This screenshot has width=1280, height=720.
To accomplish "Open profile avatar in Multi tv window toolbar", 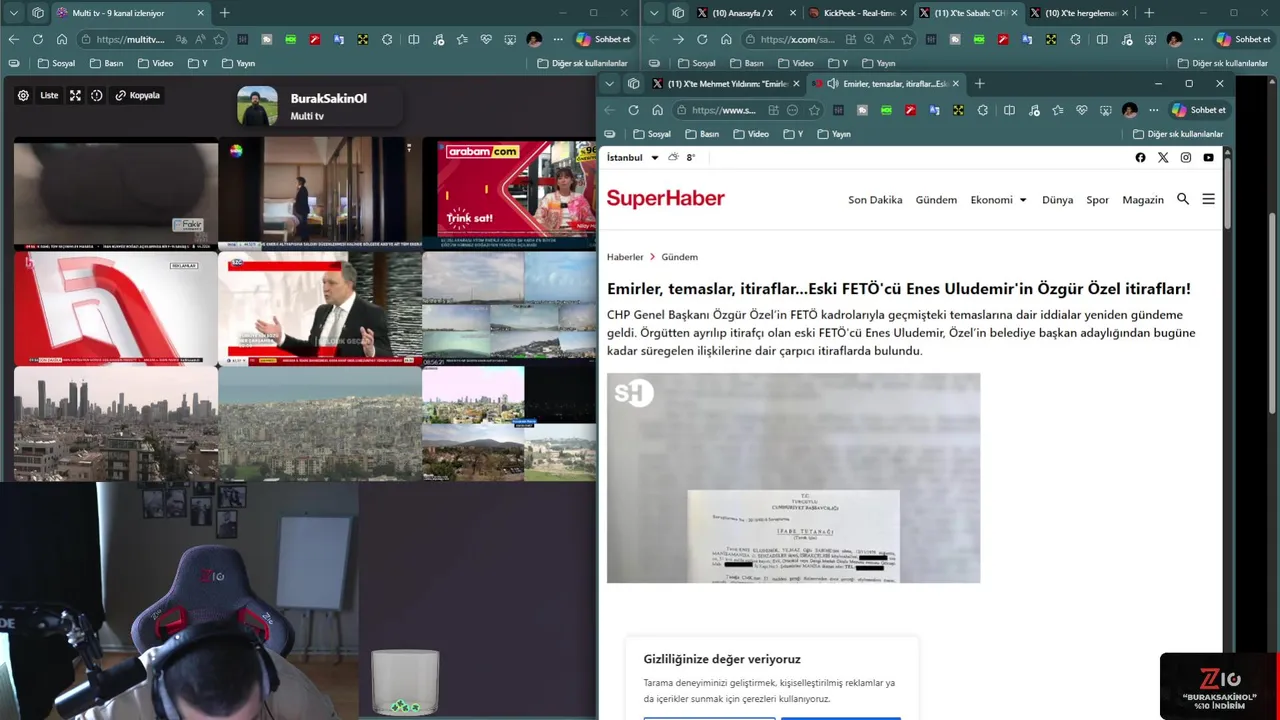I will point(534,39).
